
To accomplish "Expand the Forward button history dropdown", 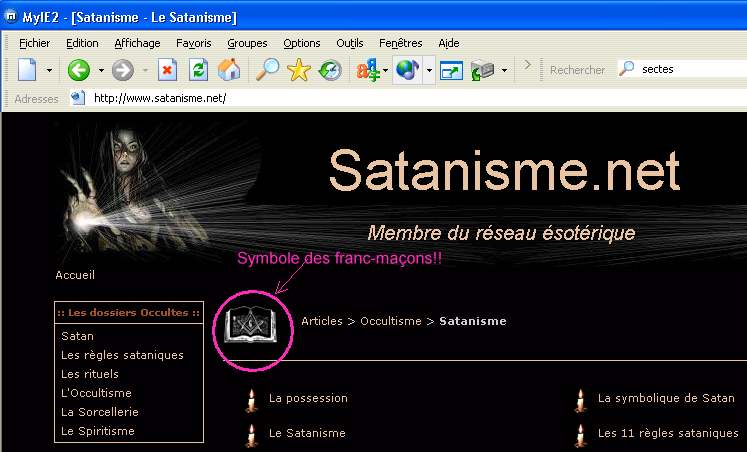I will (145, 70).
